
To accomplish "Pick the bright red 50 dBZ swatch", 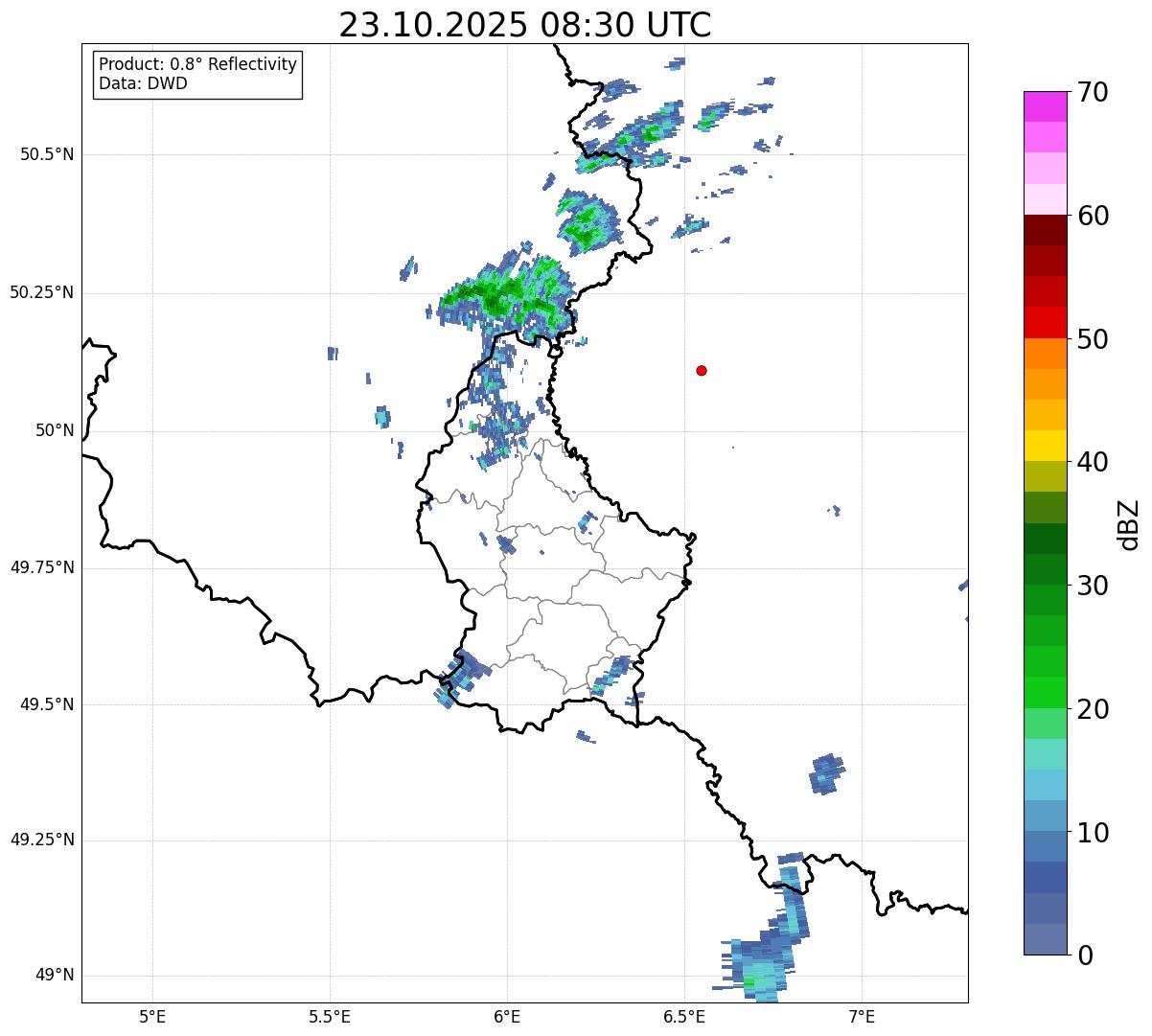I will (x=1045, y=323).
